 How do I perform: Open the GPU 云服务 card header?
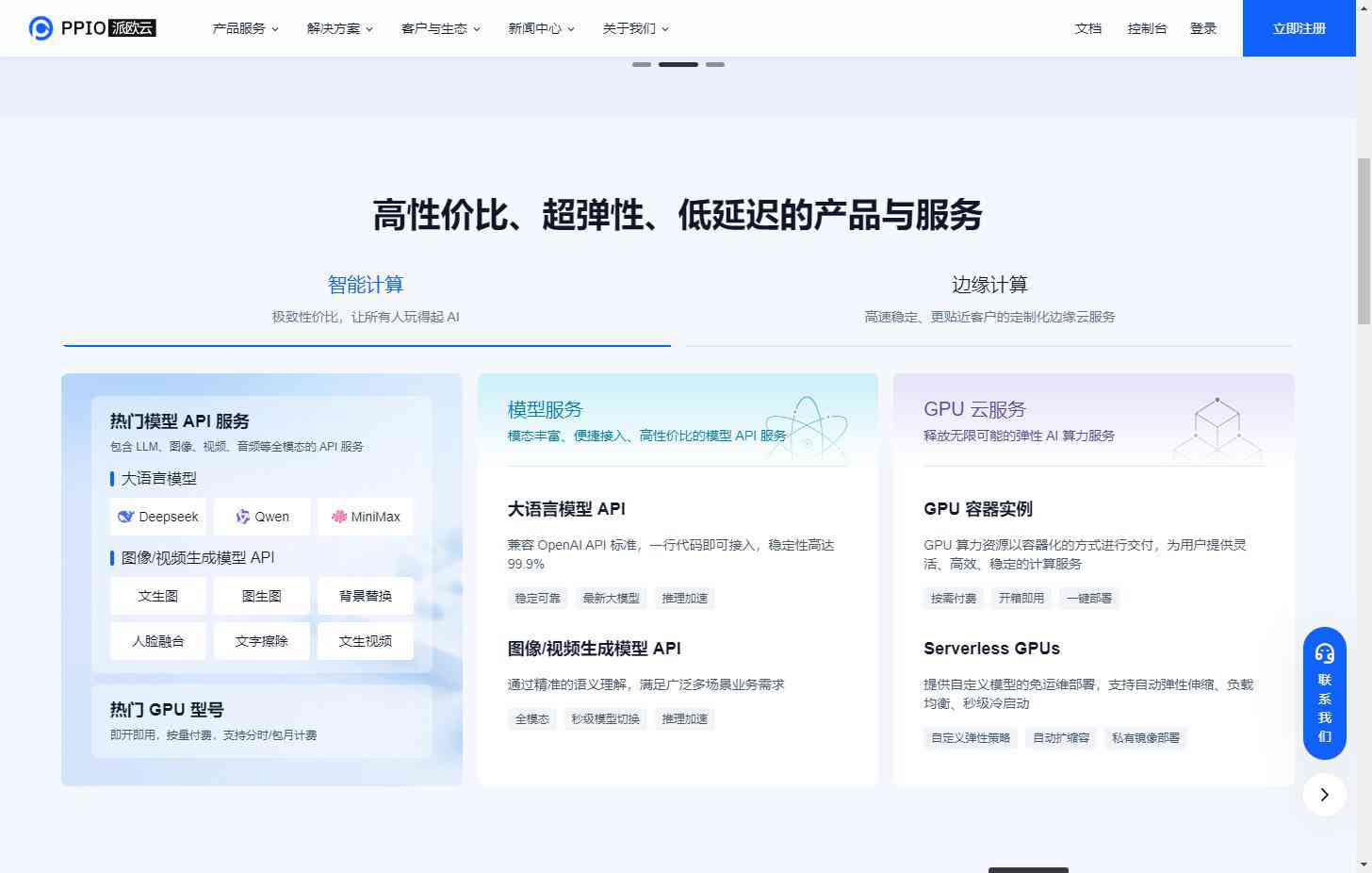pyautogui.click(x=1094, y=420)
